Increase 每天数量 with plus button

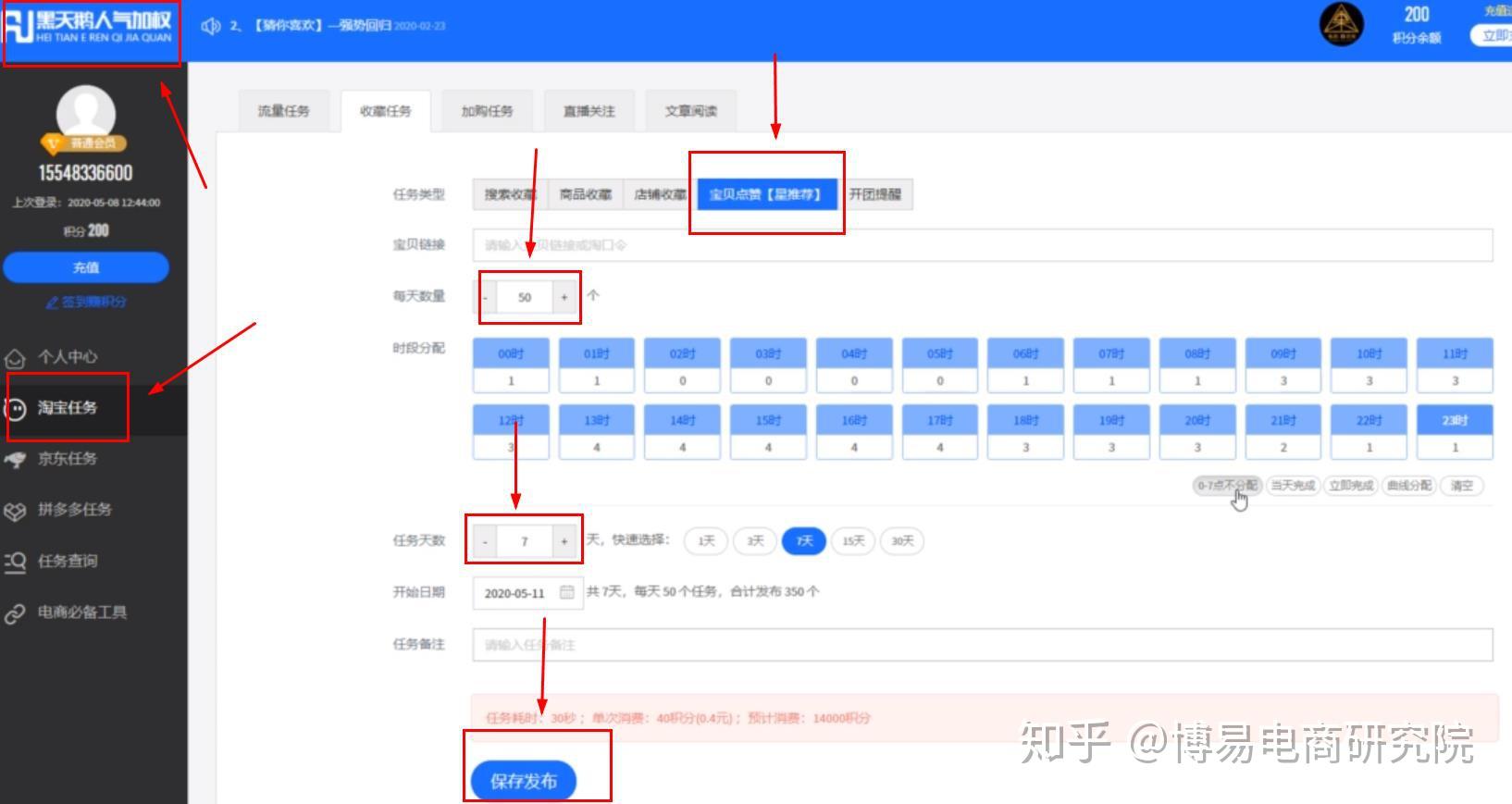[564, 297]
